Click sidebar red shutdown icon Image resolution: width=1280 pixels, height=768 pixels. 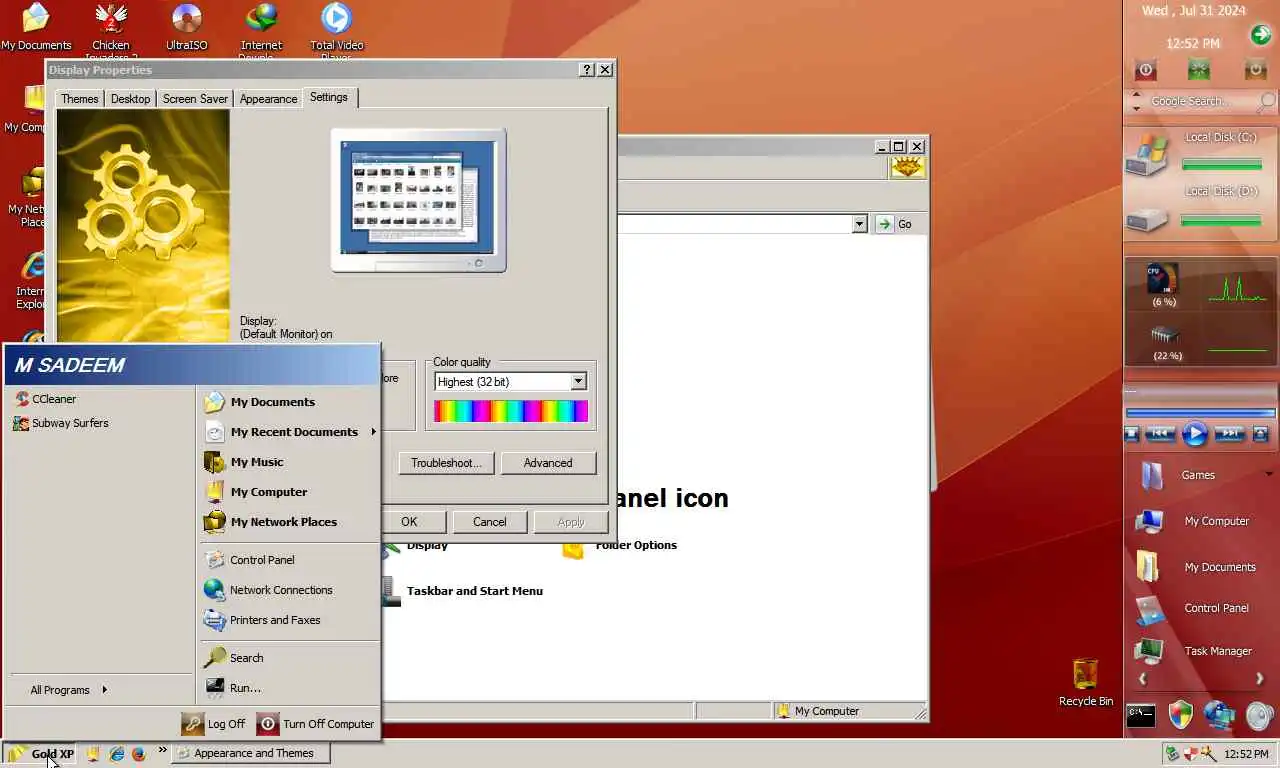pyautogui.click(x=1146, y=70)
